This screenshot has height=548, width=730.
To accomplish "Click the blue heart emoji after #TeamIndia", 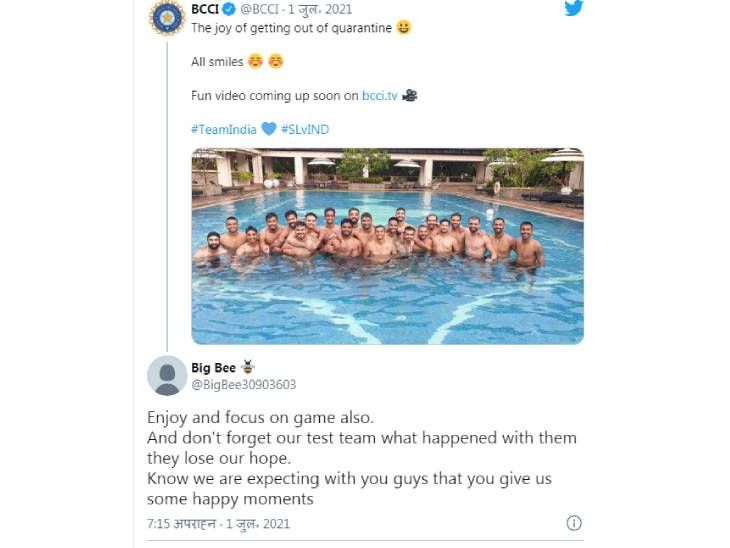I will point(269,129).
